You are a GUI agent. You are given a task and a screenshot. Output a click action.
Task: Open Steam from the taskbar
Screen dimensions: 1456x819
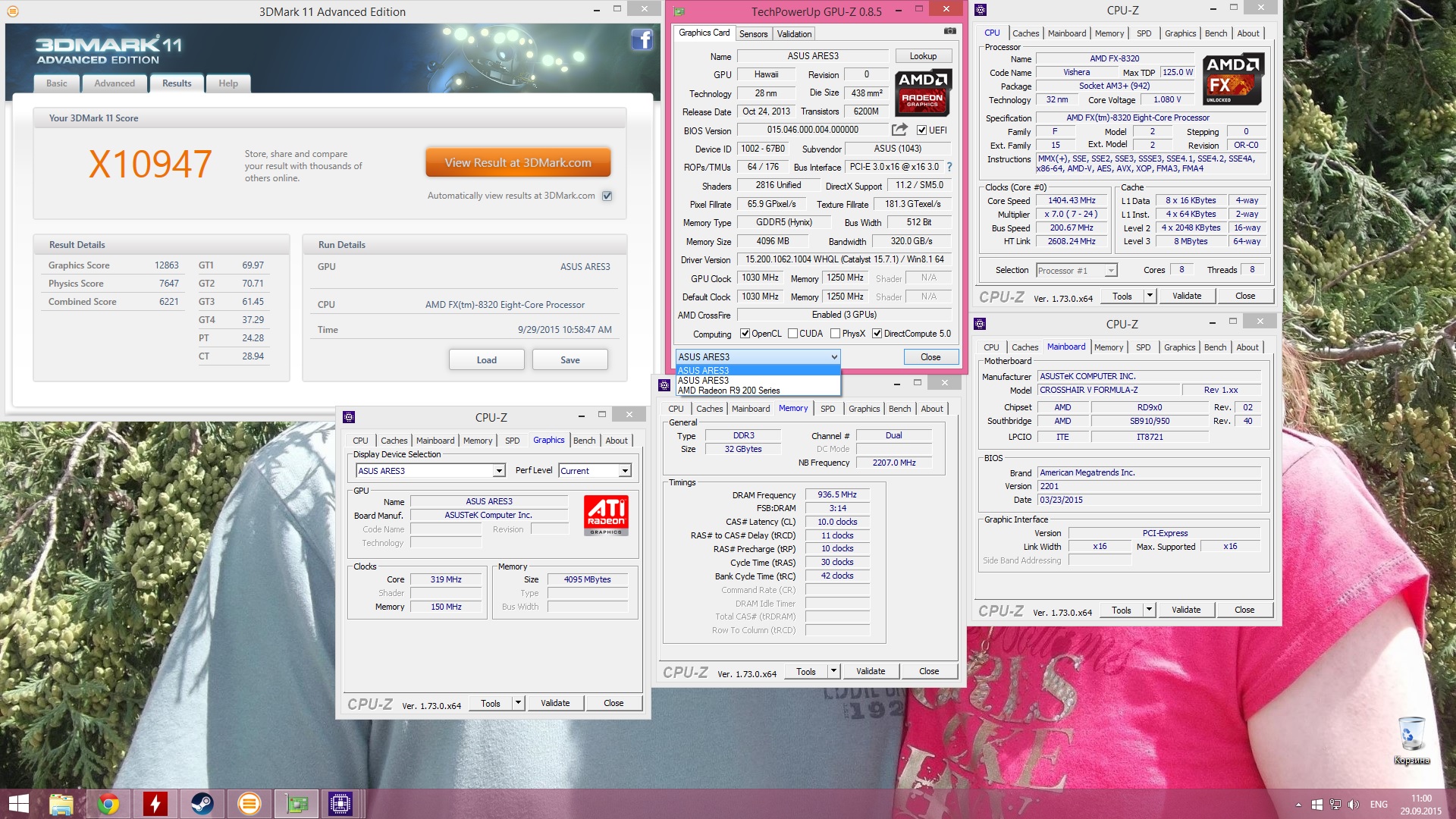tap(202, 804)
